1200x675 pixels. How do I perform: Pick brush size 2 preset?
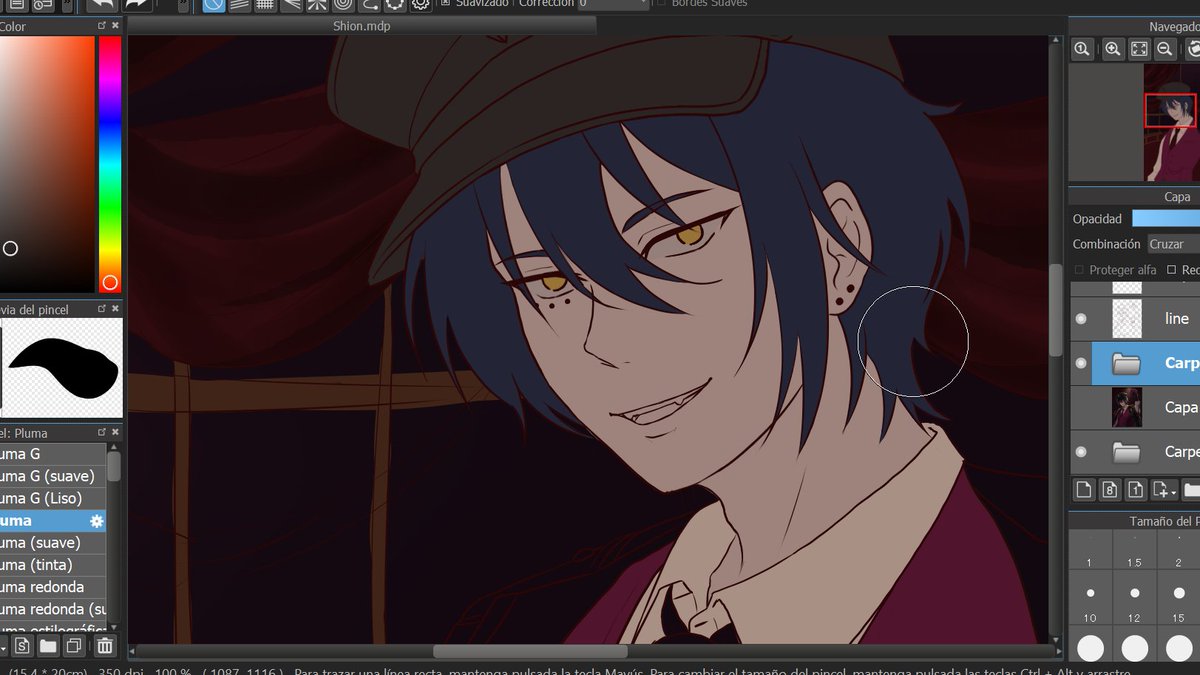tap(1179, 551)
